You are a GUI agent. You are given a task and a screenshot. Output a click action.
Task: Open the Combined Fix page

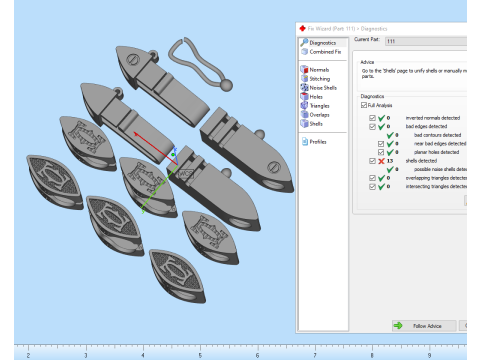(x=321, y=52)
